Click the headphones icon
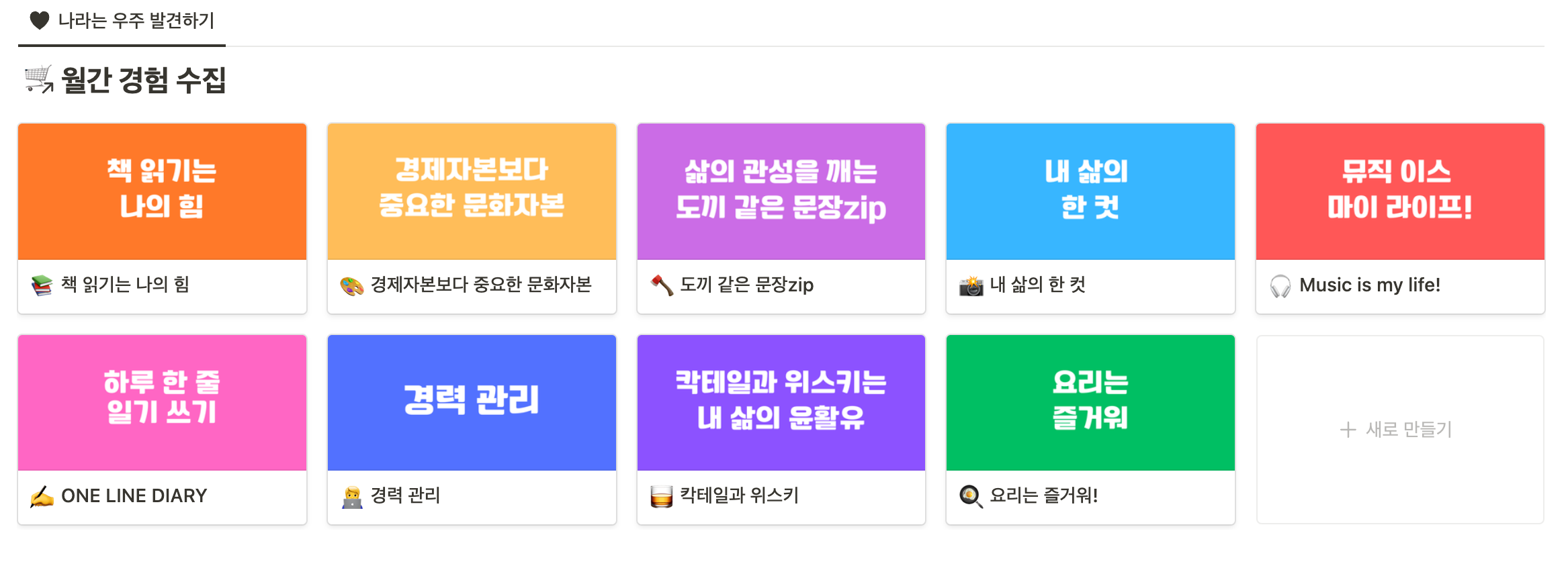The image size is (1568, 572). tap(1280, 286)
